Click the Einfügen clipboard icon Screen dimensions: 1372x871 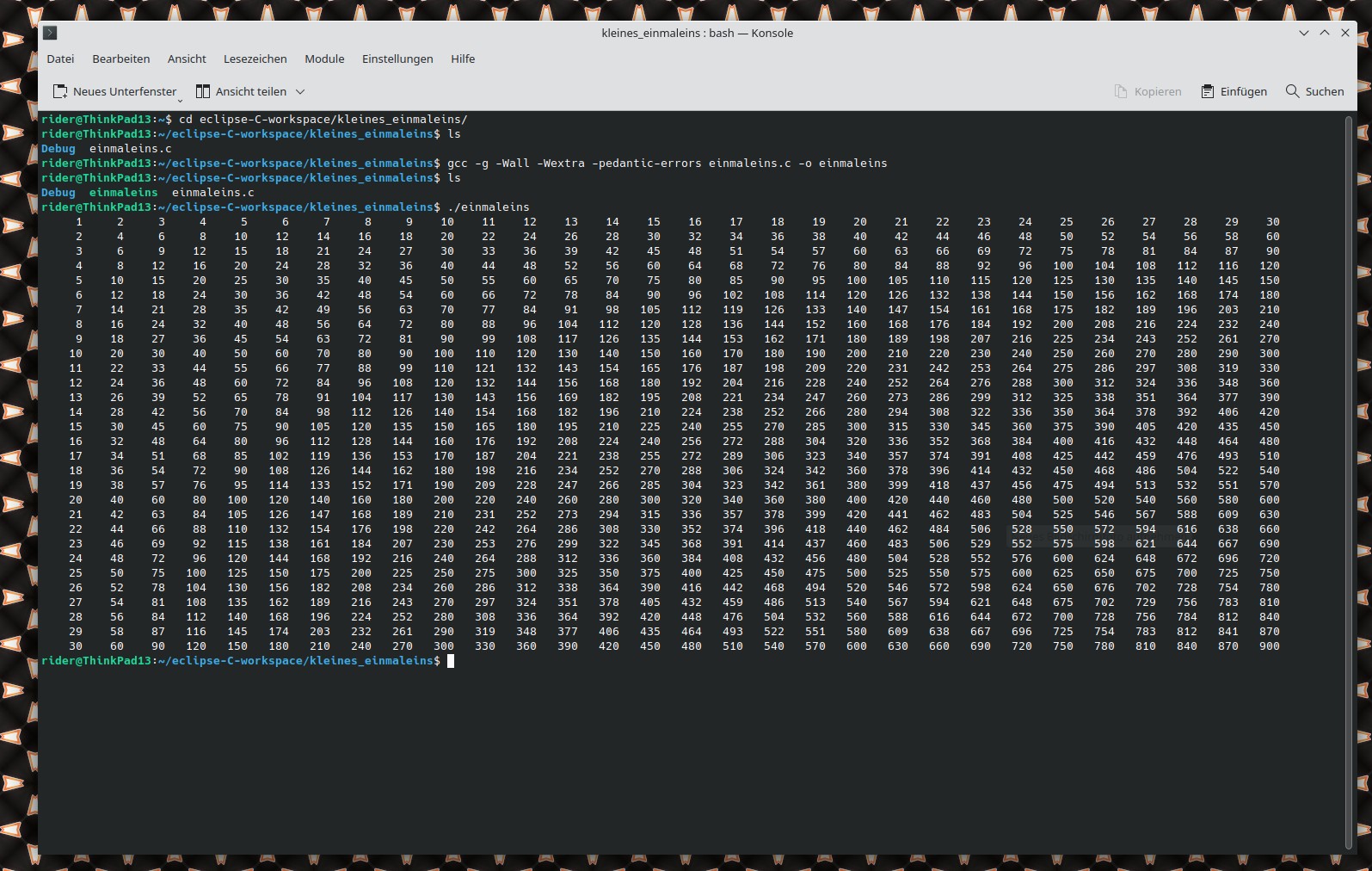[1208, 91]
